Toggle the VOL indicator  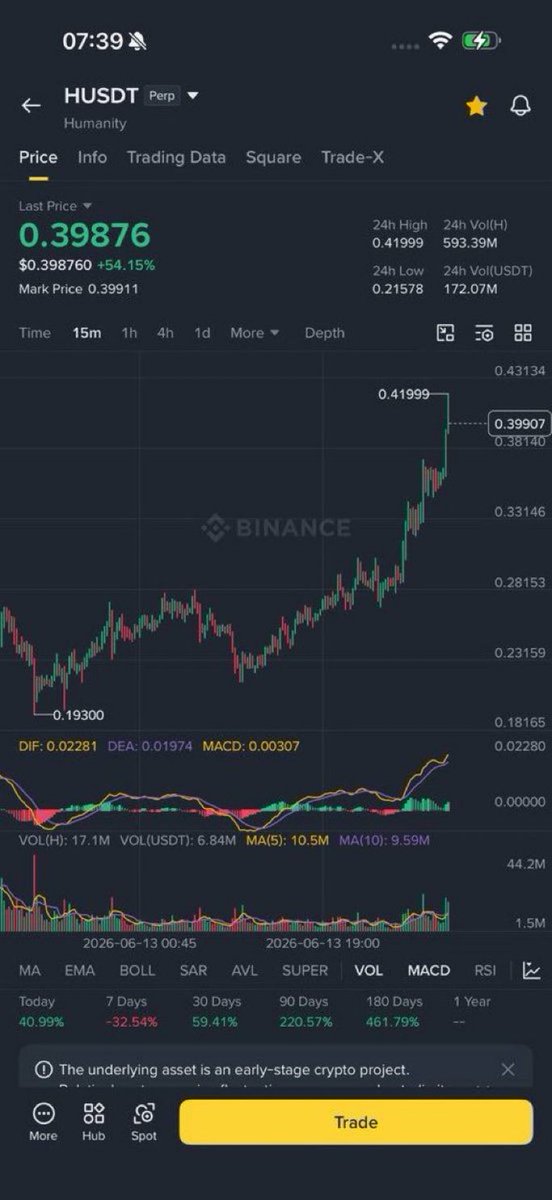pos(368,970)
